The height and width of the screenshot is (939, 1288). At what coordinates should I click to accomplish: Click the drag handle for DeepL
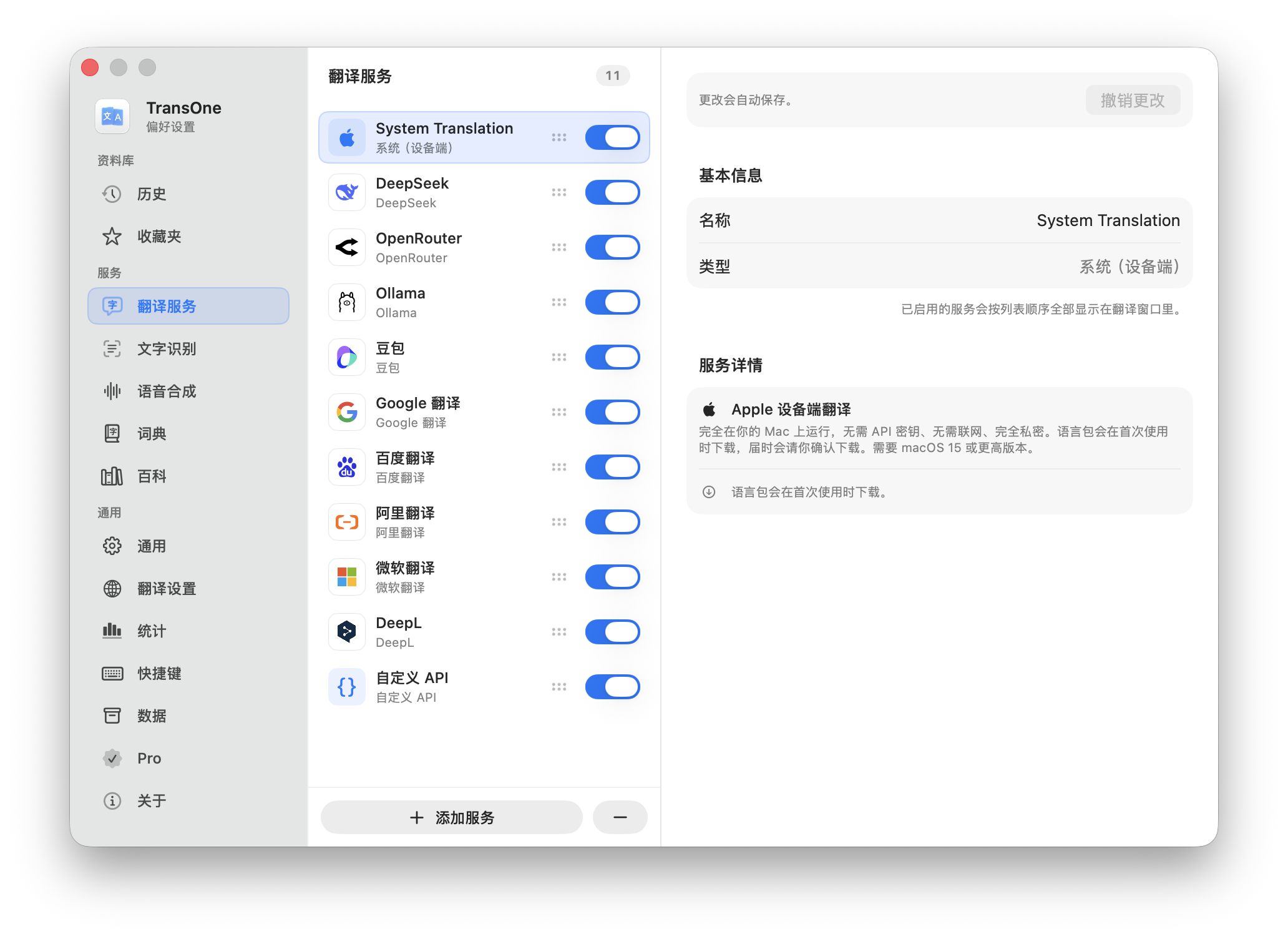click(x=559, y=632)
